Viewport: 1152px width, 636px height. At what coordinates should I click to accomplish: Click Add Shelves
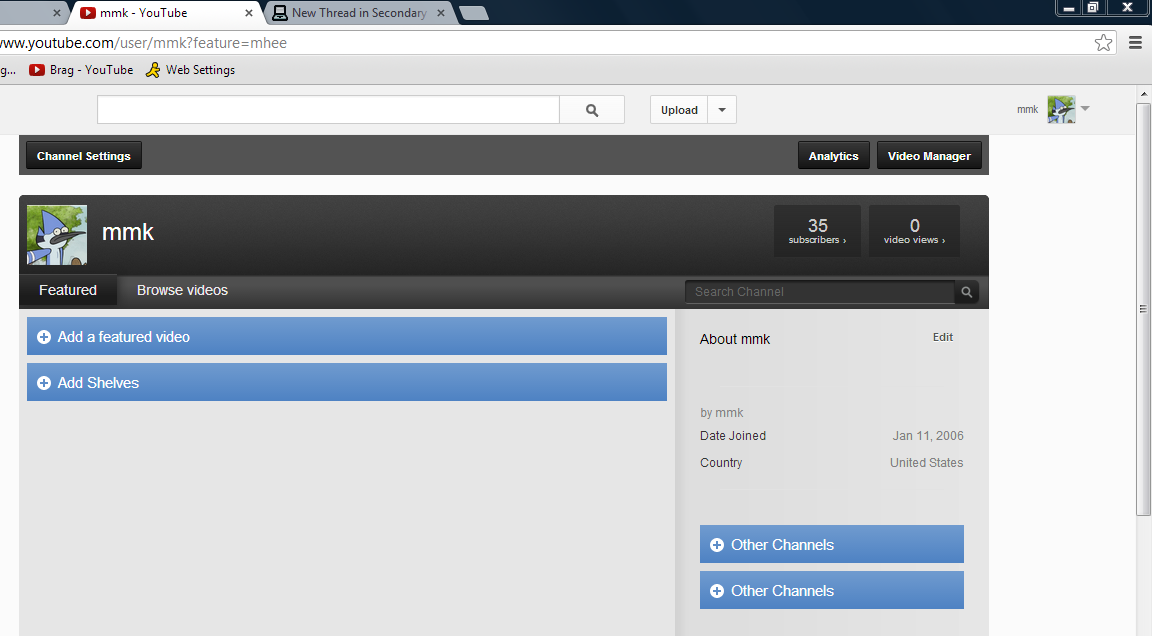(347, 383)
